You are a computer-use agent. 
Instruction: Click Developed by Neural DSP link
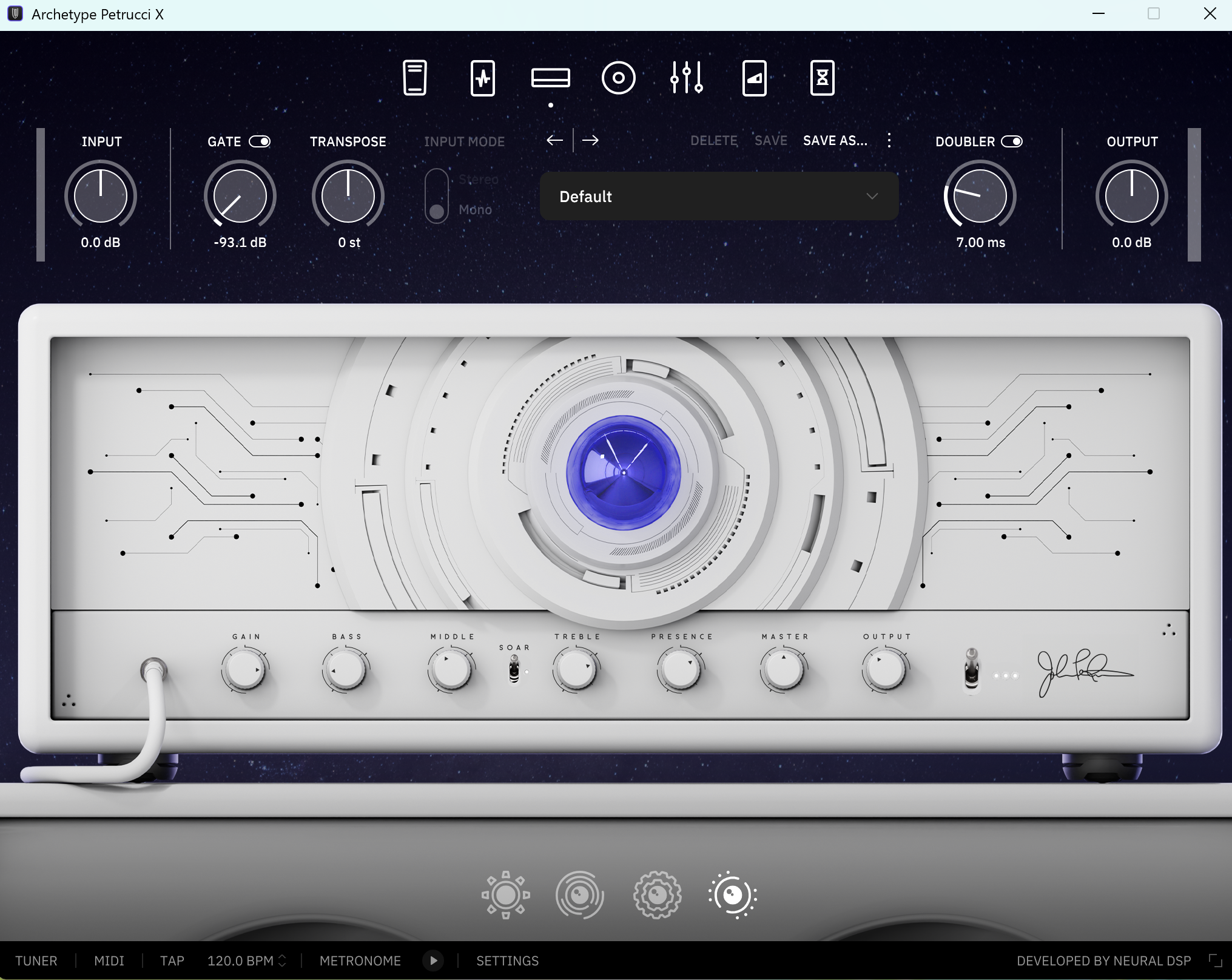[x=1104, y=961]
